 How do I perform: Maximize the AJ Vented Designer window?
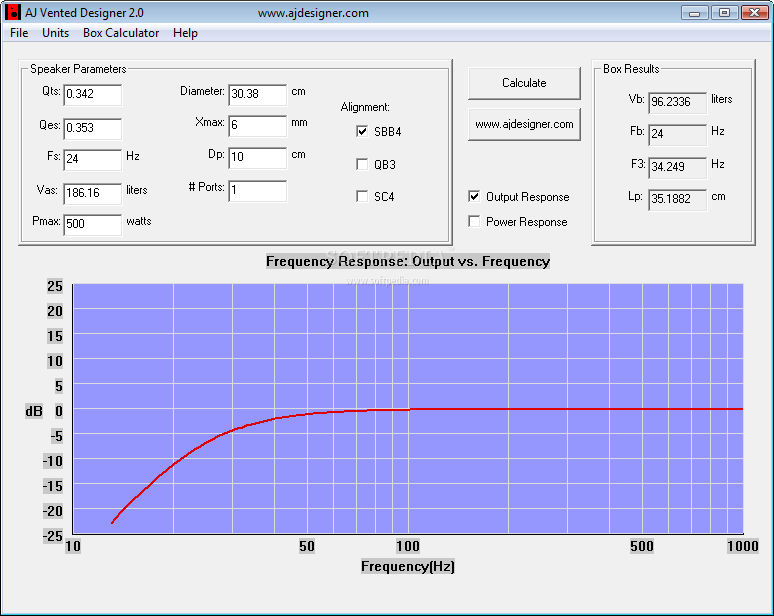[724, 12]
